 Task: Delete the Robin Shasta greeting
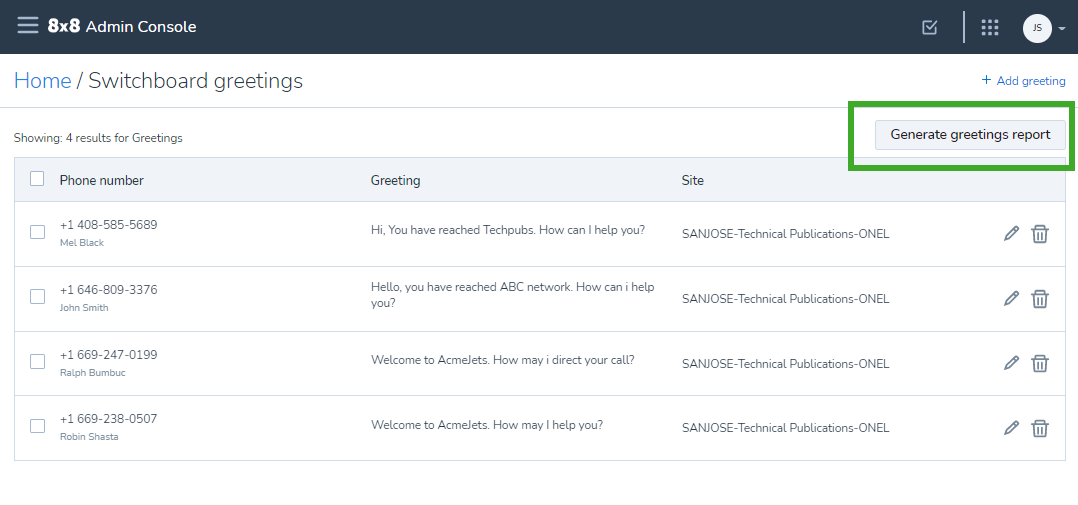tap(1040, 428)
